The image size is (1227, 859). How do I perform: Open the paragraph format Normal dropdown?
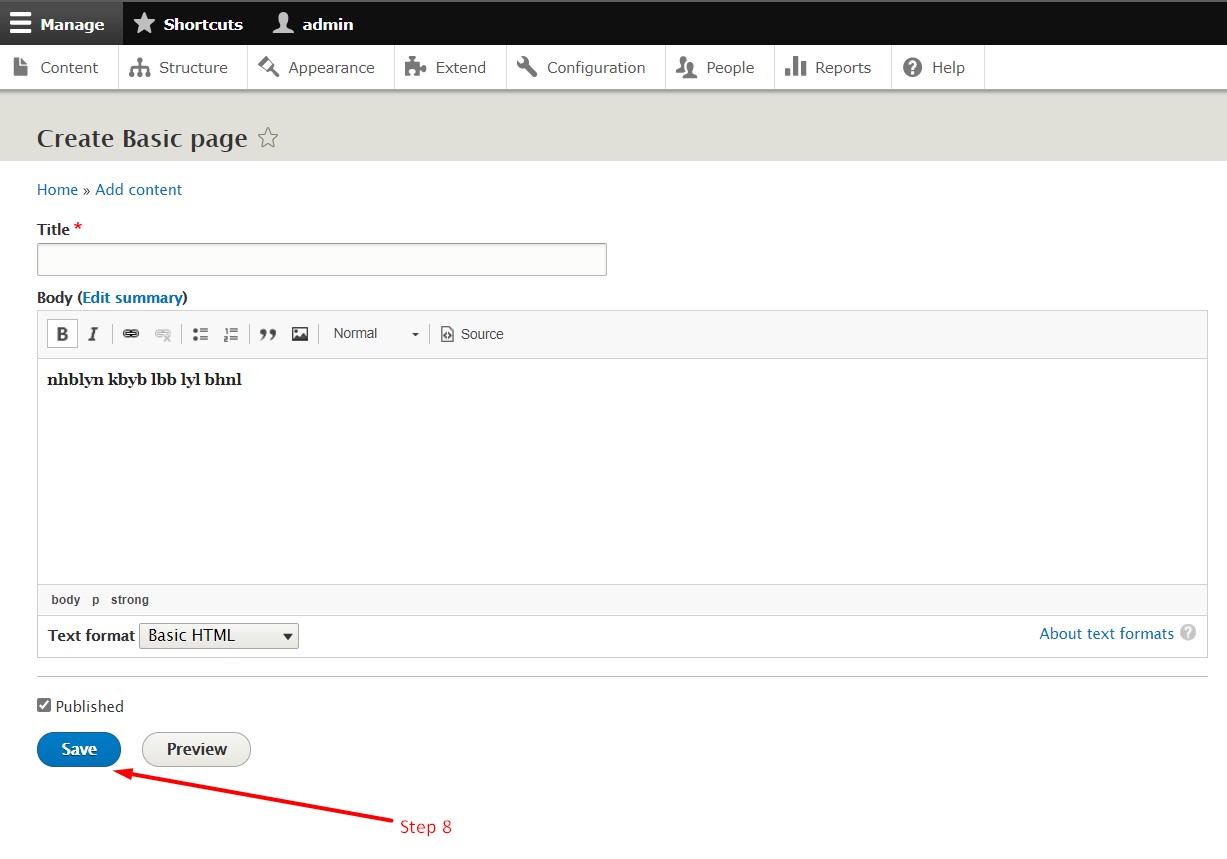pos(375,334)
